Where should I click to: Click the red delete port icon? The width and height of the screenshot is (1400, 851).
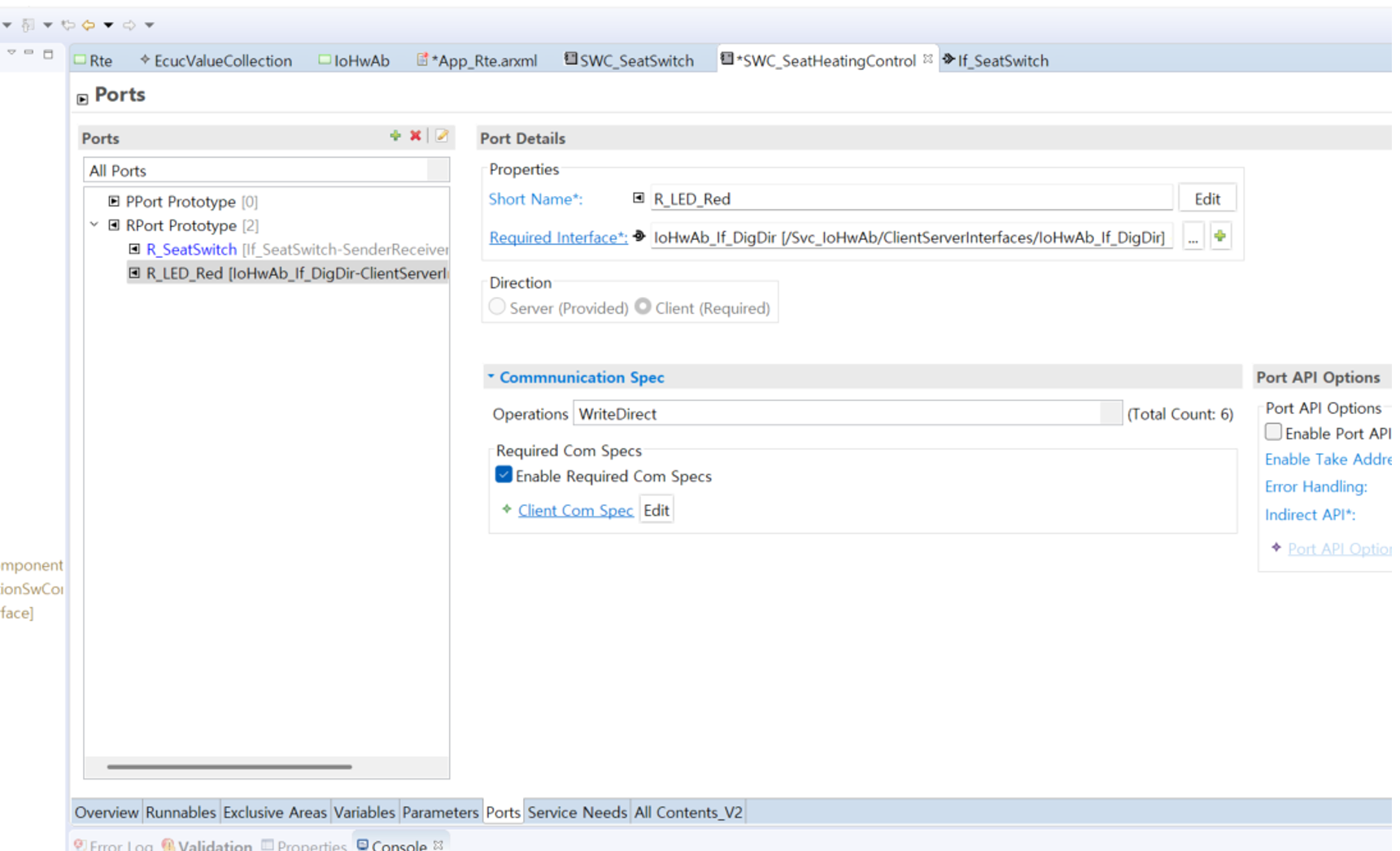coord(416,136)
